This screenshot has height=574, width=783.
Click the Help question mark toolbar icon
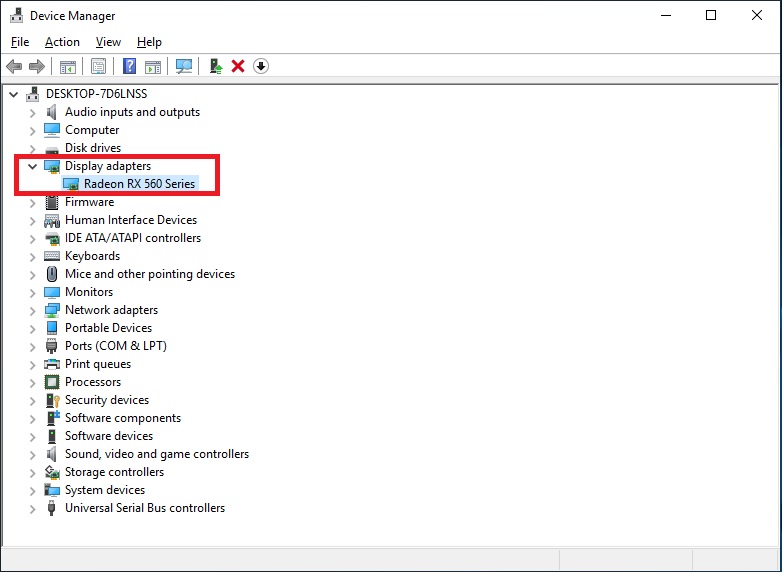pyautogui.click(x=129, y=66)
